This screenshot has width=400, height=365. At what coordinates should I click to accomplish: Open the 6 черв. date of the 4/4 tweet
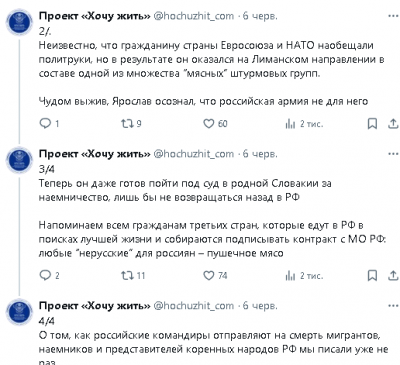(260, 306)
